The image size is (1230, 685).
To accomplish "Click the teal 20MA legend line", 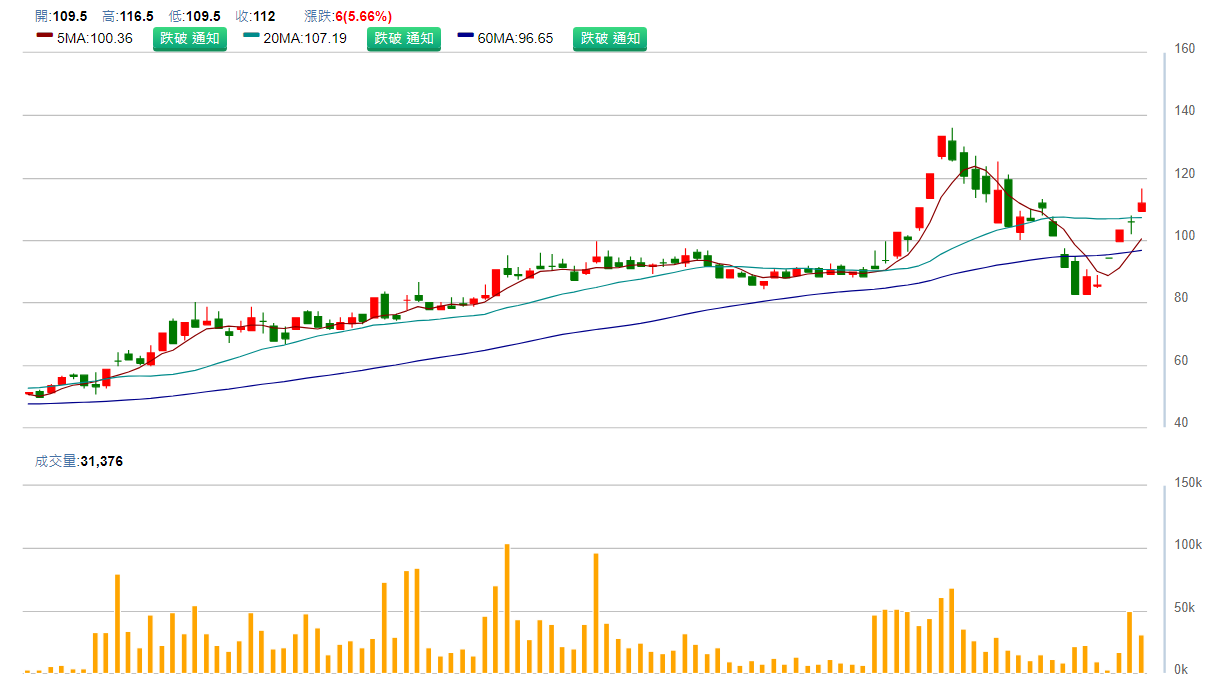I will pyautogui.click(x=250, y=35).
